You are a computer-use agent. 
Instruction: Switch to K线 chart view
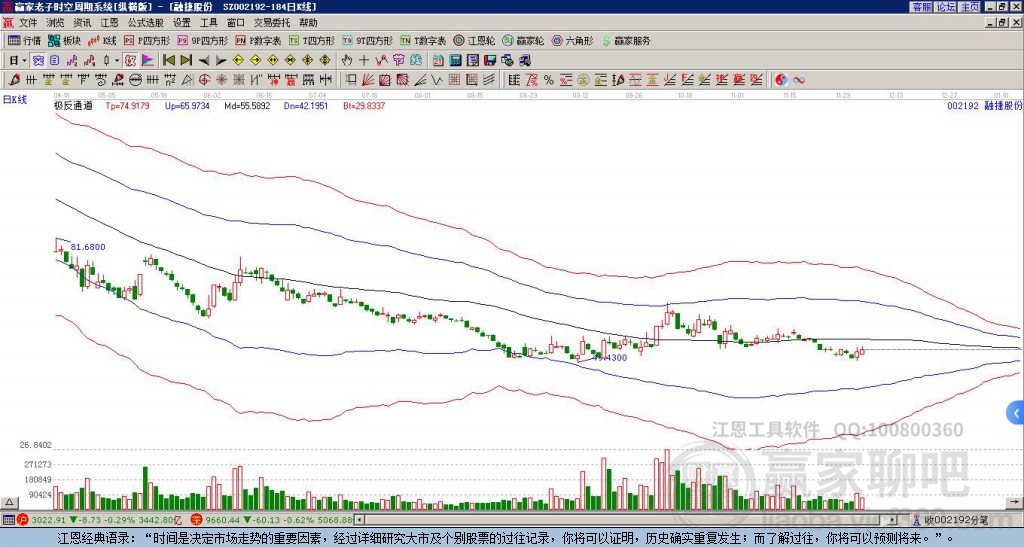102,40
